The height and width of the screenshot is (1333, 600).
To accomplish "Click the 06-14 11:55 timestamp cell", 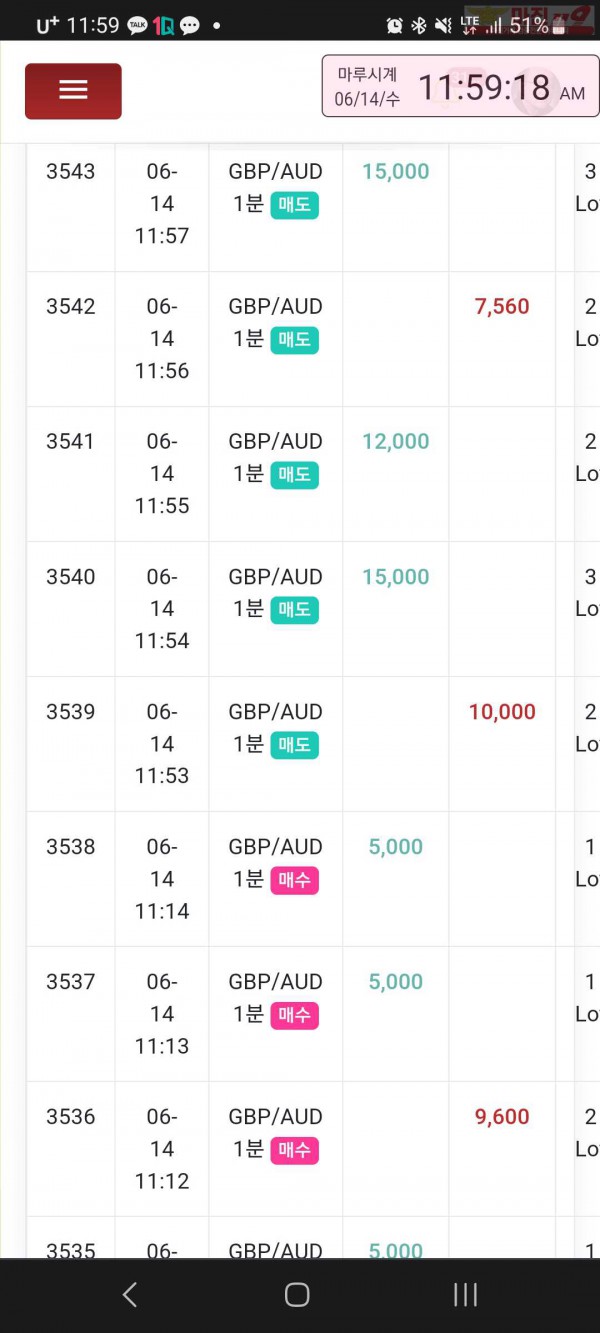I will point(162,474).
